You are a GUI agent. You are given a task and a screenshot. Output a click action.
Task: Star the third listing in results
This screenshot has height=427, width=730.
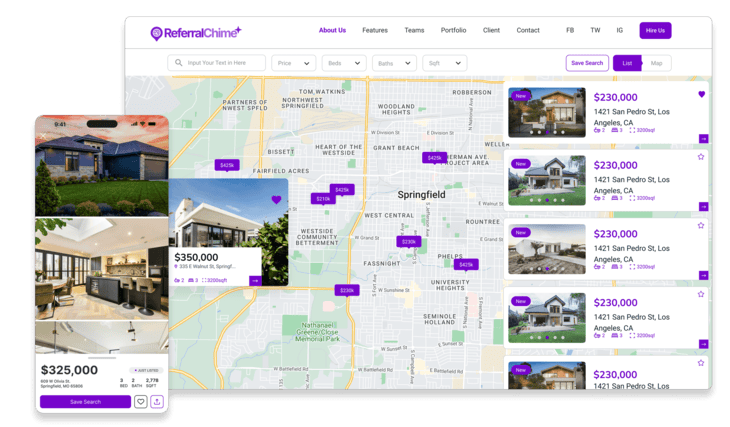[701, 226]
